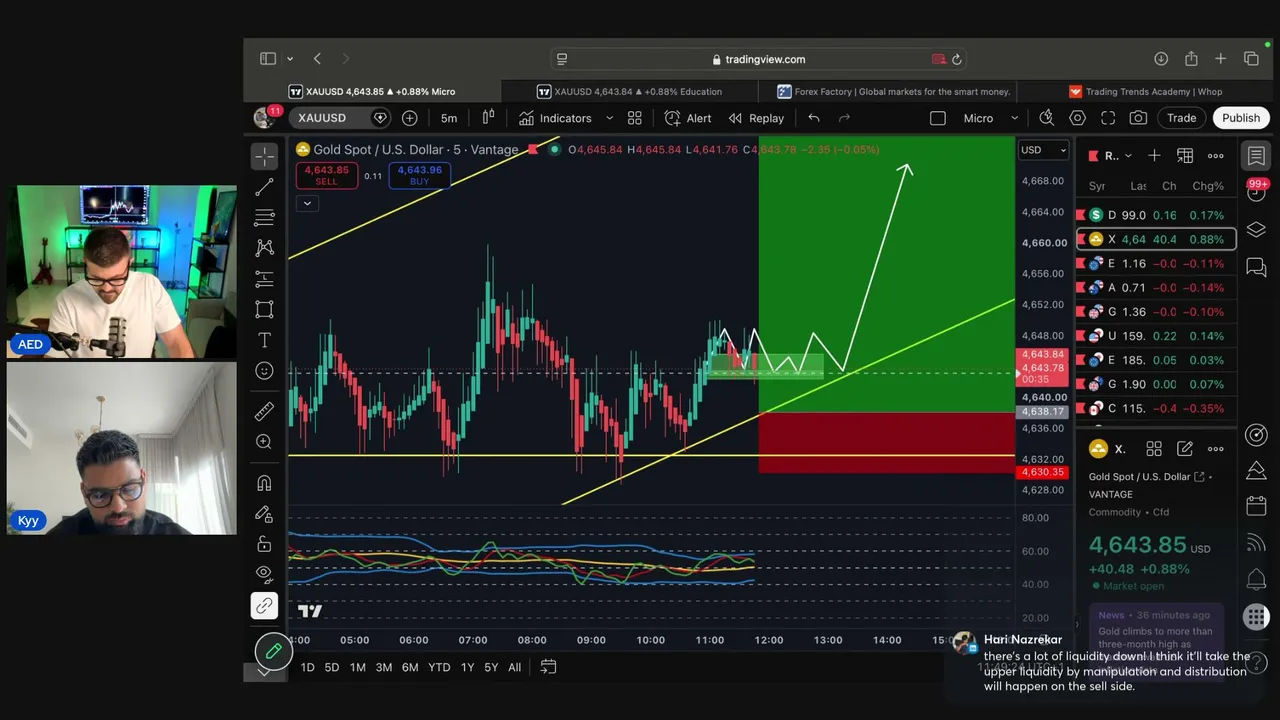The height and width of the screenshot is (720, 1280).
Task: Select the Text annotation tool
Action: pyautogui.click(x=264, y=340)
